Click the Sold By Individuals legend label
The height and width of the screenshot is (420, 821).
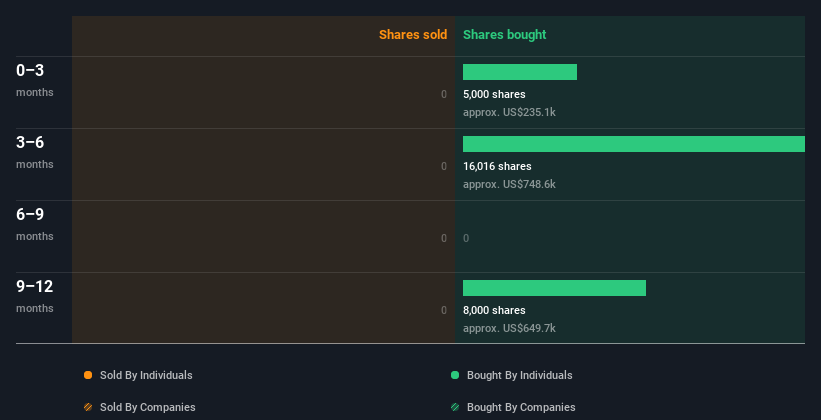[146, 375]
